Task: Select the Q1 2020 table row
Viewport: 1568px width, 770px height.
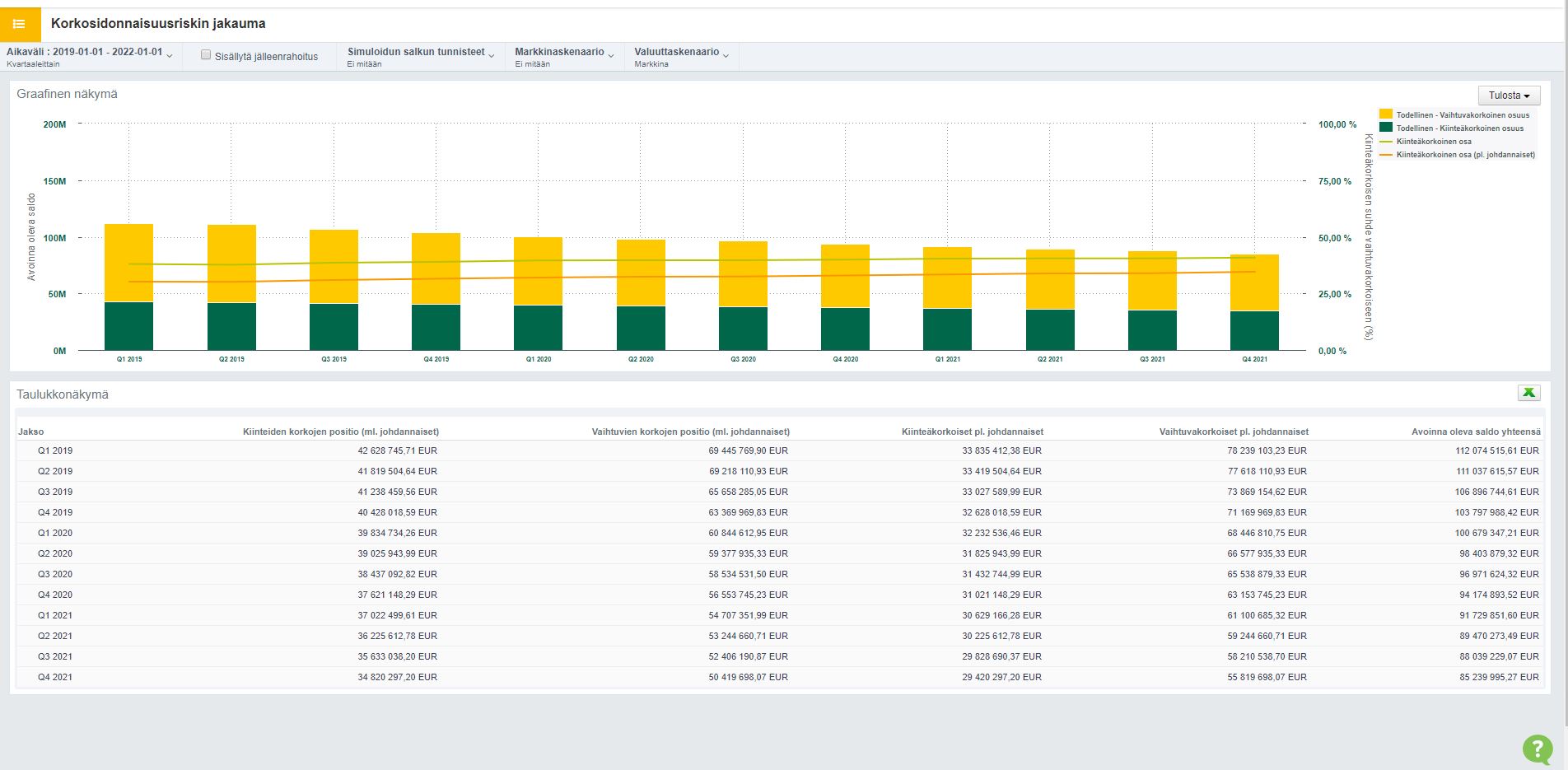Action: pyautogui.click(x=54, y=533)
